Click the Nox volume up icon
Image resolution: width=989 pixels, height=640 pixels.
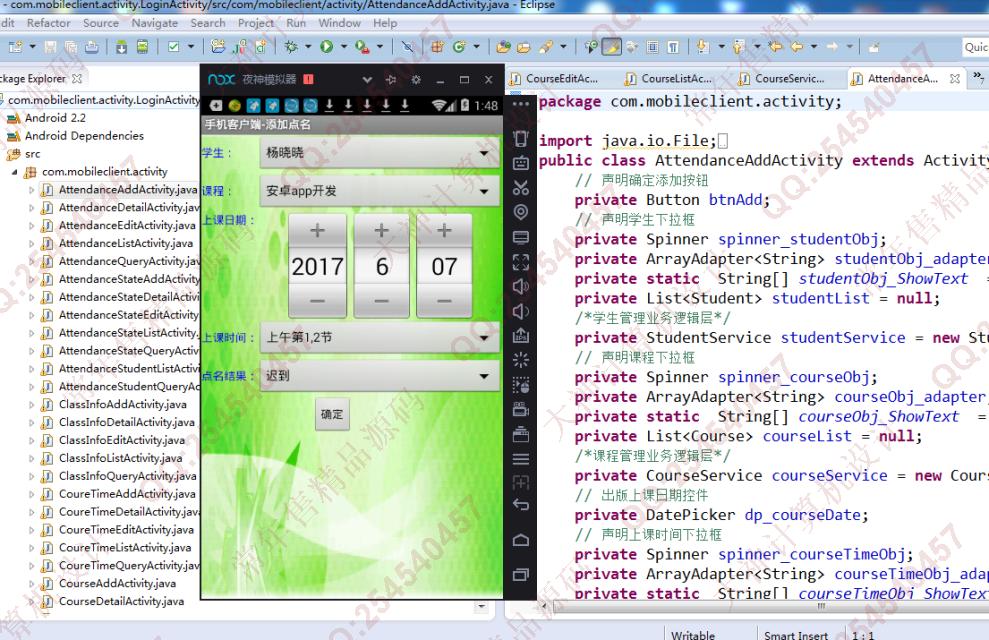pos(520,286)
